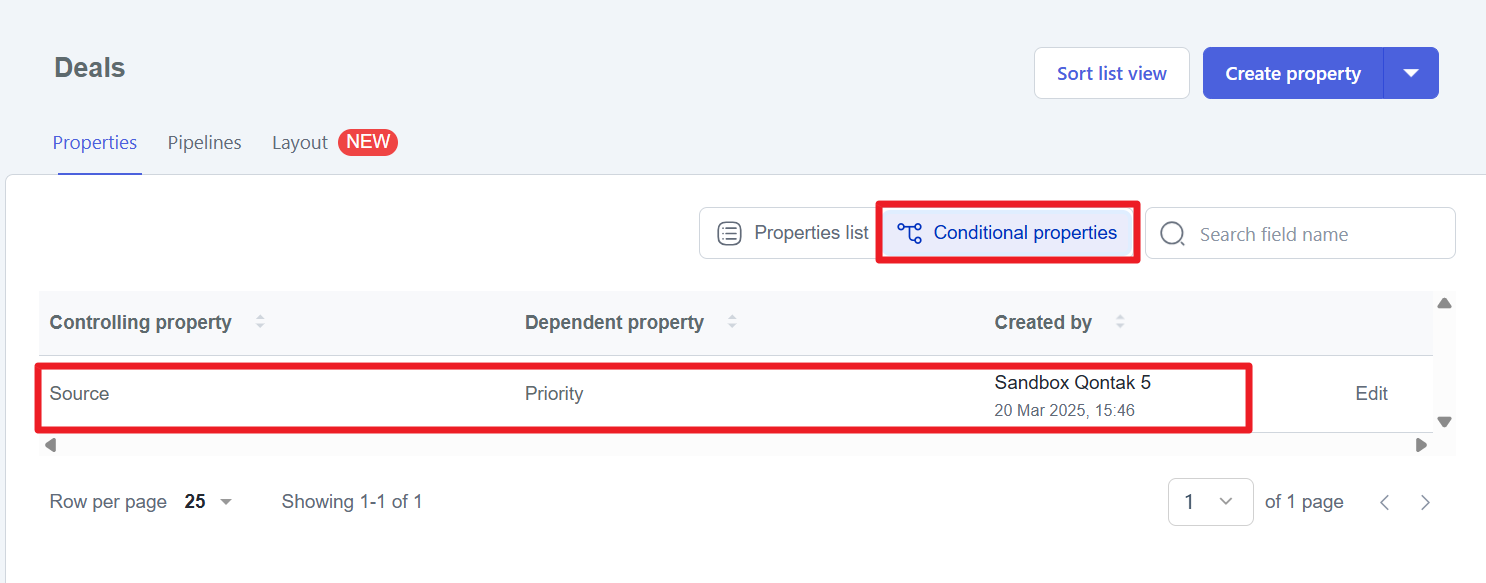This screenshot has height=583, width=1486.
Task: Switch to the Pipelines tab
Action: [204, 142]
